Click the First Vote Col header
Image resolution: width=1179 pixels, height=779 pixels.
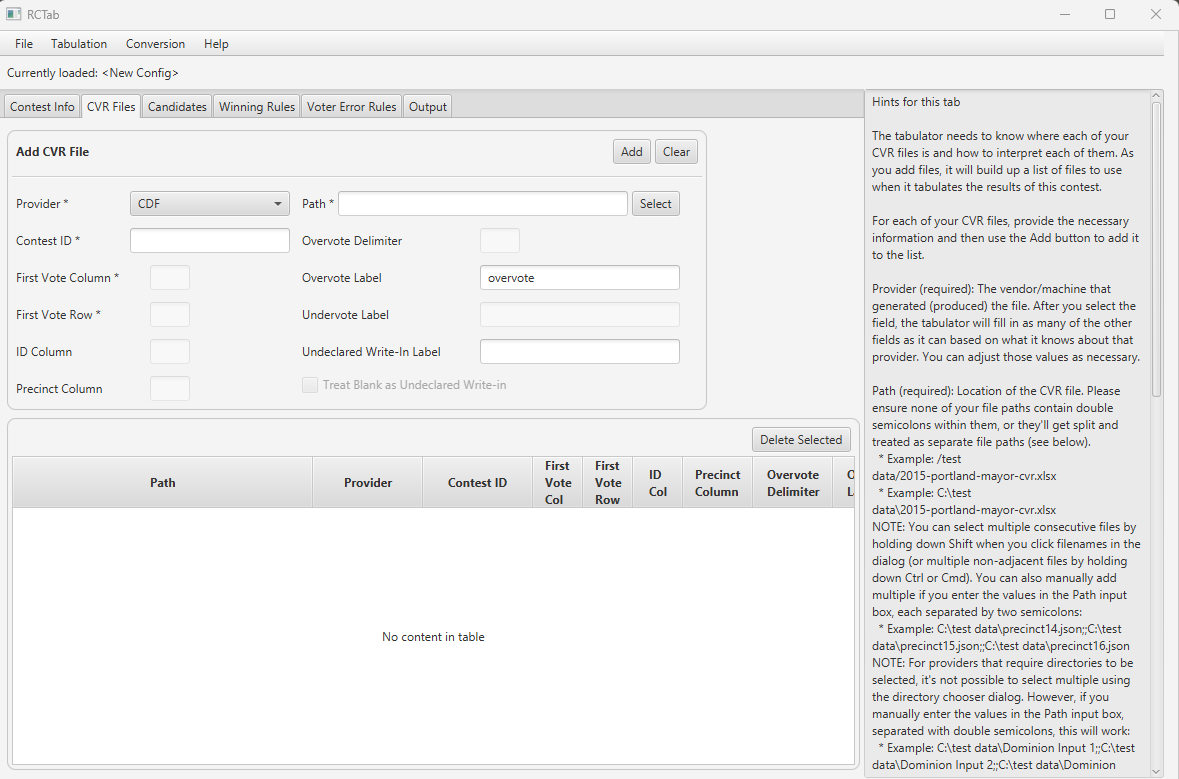pos(558,483)
